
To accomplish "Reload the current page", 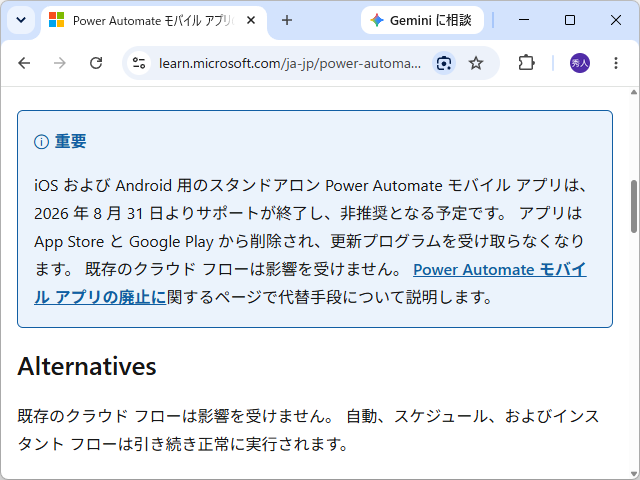I will 96,63.
